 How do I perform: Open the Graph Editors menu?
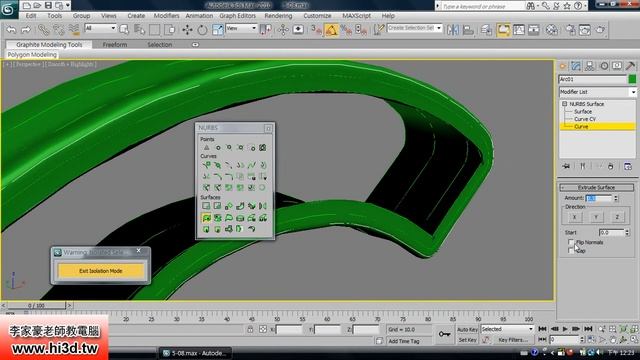point(238,16)
